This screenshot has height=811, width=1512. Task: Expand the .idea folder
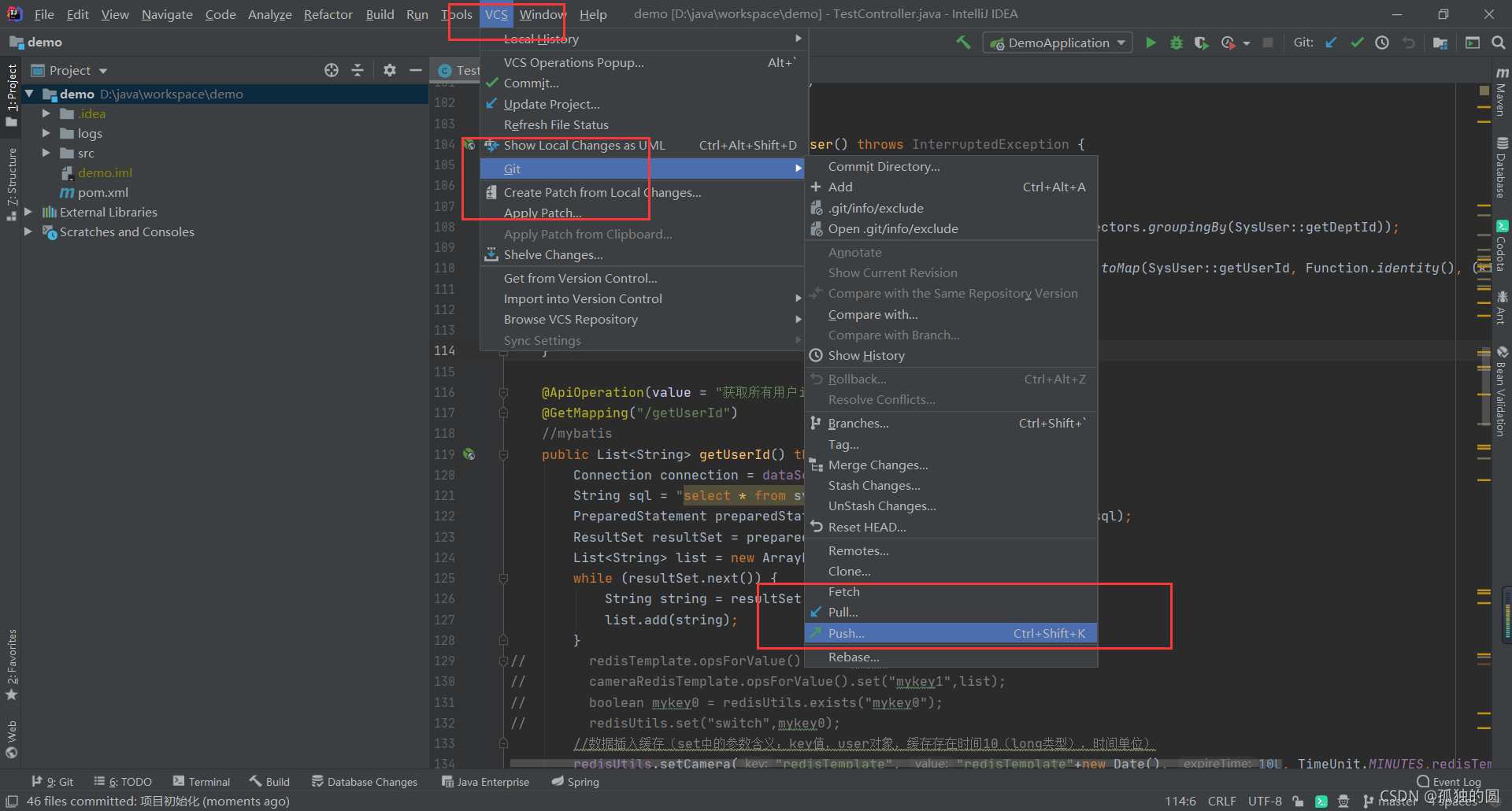point(46,113)
